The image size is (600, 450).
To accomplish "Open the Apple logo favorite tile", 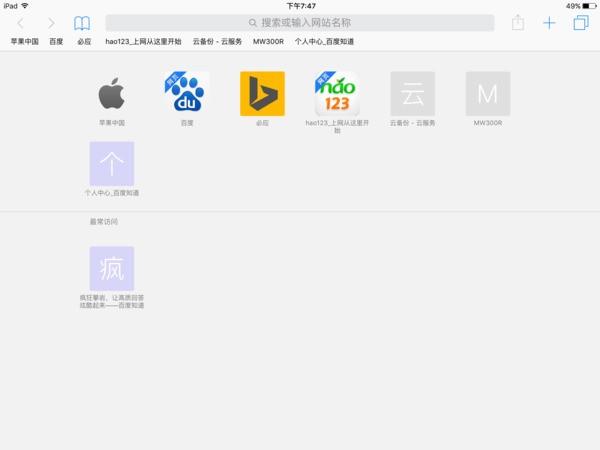I will pyautogui.click(x=112, y=94).
